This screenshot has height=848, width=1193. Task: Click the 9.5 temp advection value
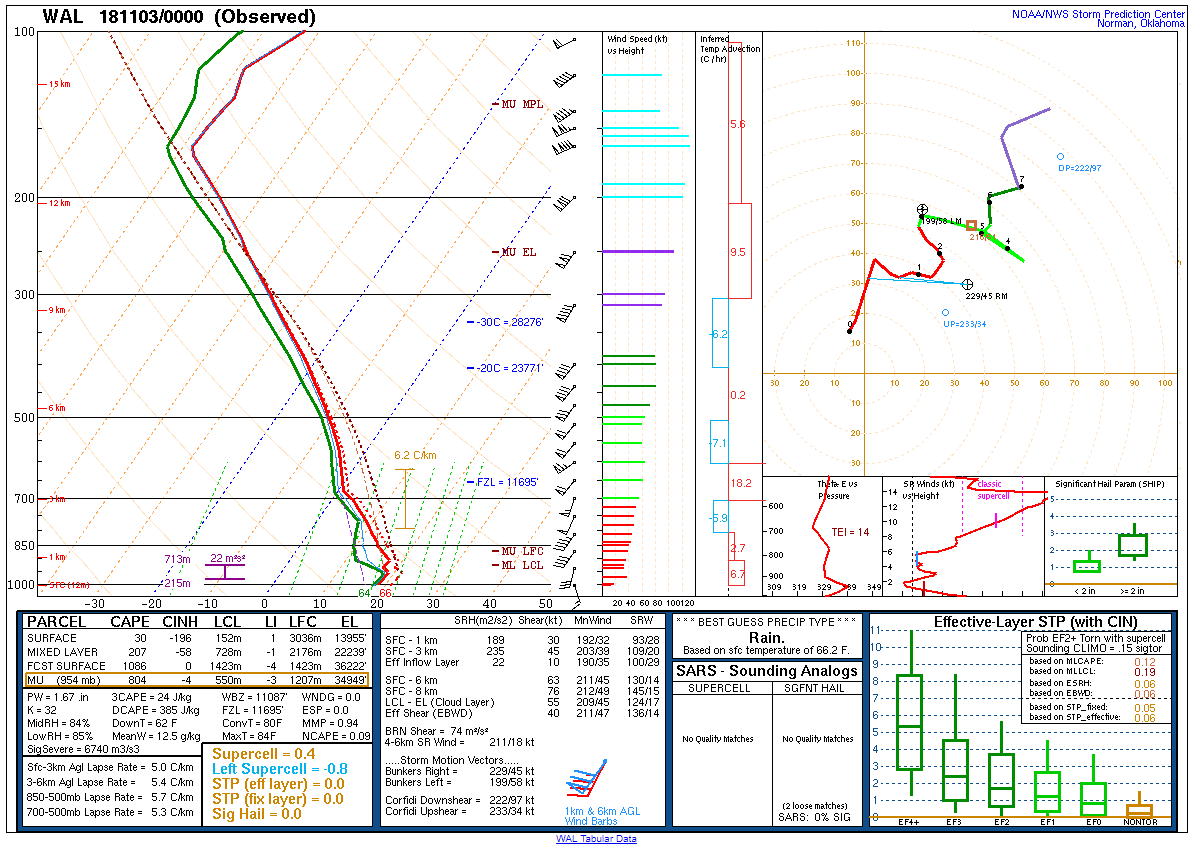pyautogui.click(x=738, y=252)
